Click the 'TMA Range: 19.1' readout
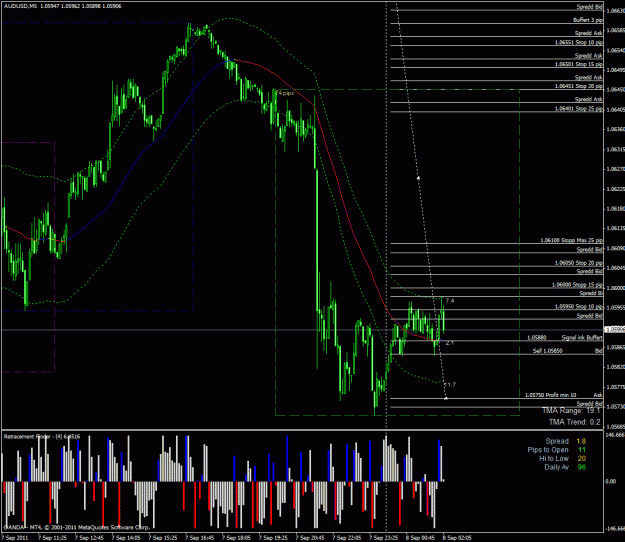The width and height of the screenshot is (625, 542). pos(571,410)
